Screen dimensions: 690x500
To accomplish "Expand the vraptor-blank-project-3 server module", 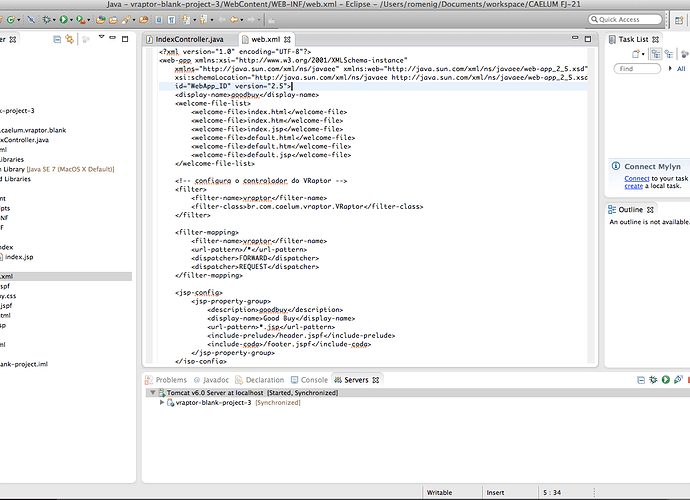I will (162, 402).
